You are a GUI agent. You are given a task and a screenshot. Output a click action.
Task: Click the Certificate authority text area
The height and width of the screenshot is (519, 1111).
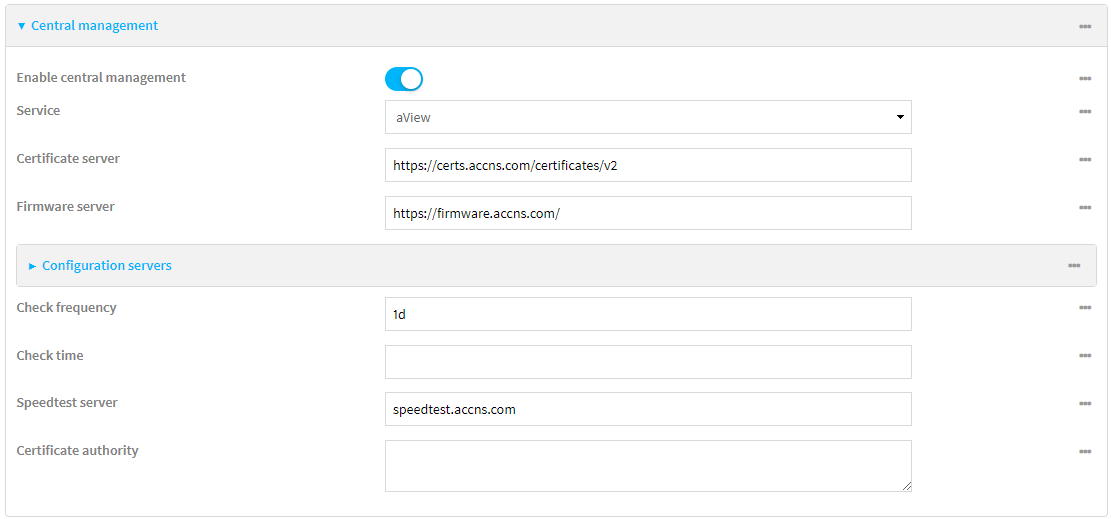point(648,466)
